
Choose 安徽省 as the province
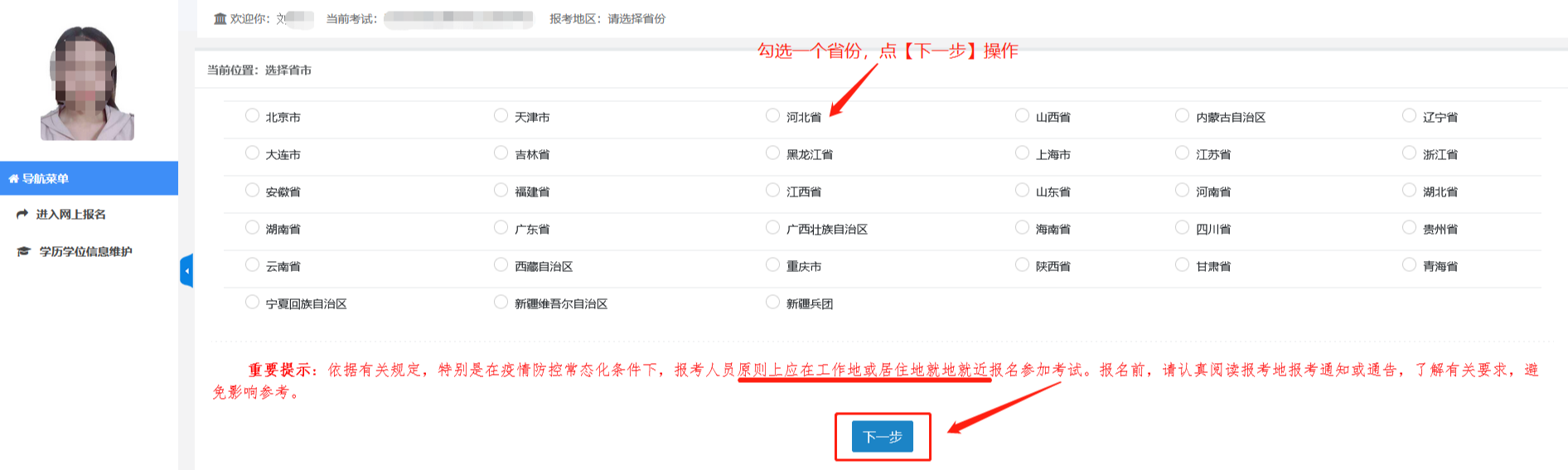252,190
